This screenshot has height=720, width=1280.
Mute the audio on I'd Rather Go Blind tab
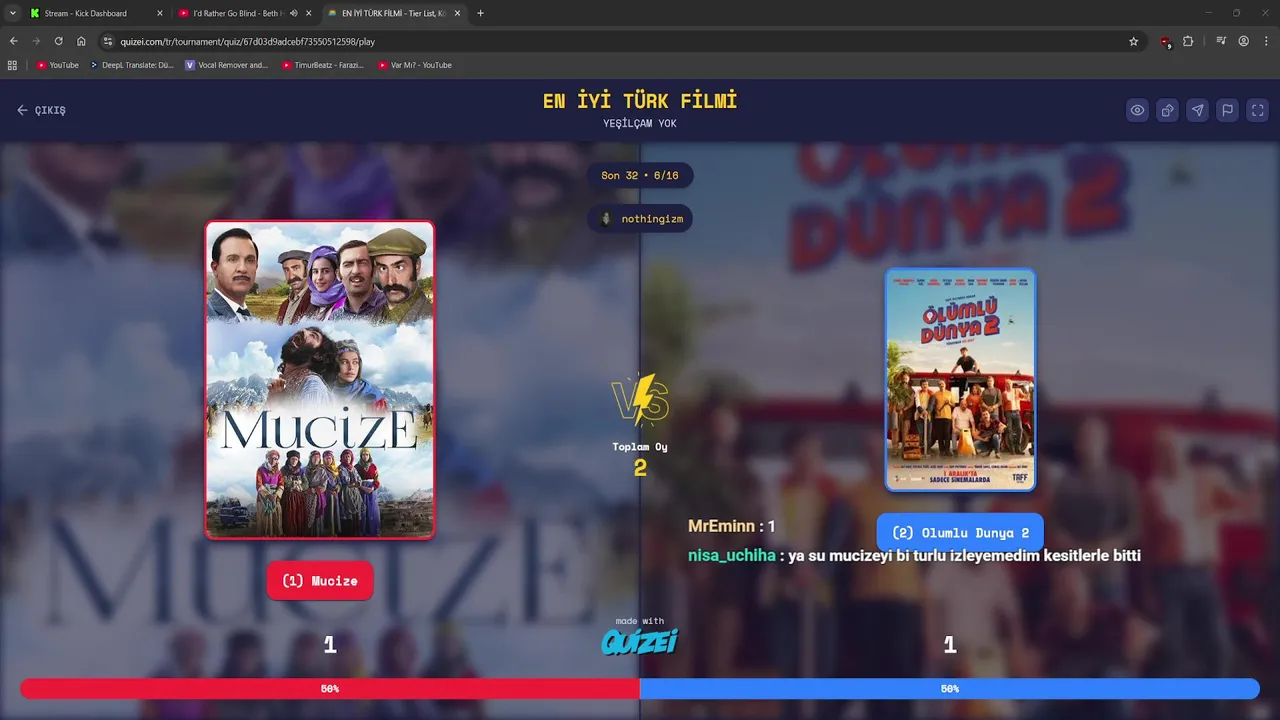(294, 13)
